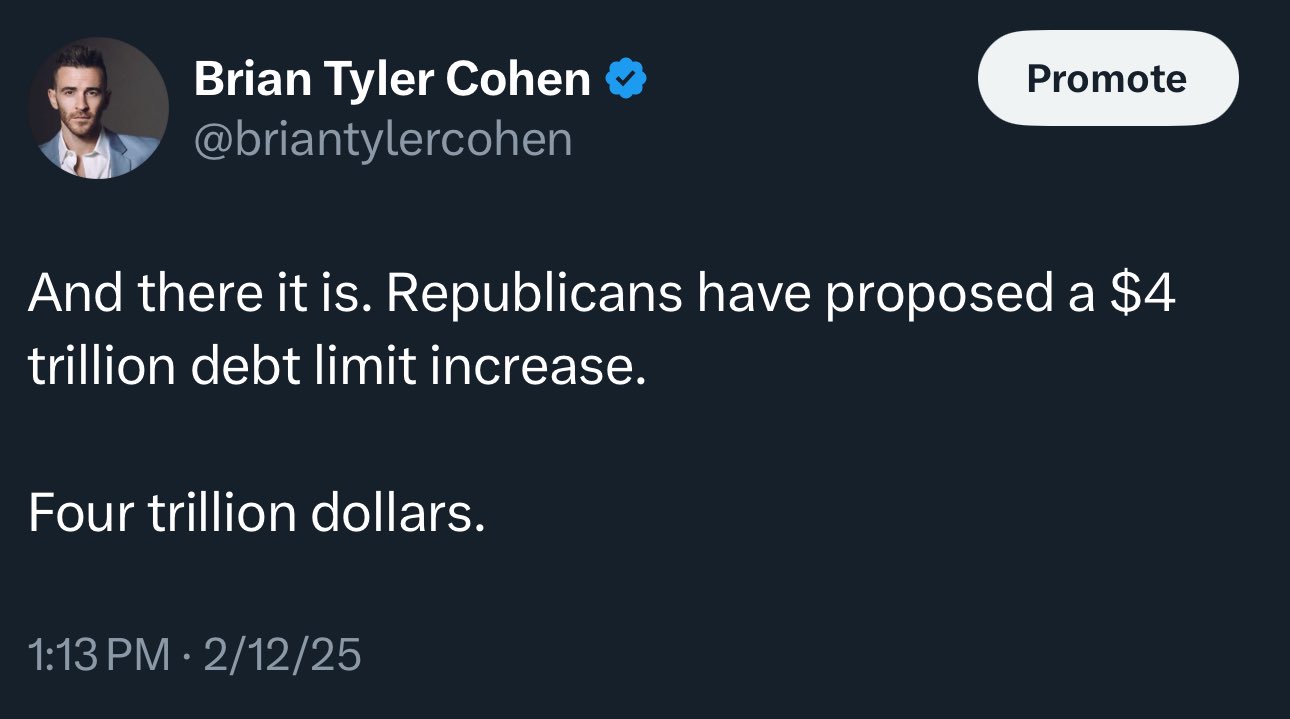This screenshot has width=1290, height=719.
Task: Click the "Four trillion dollars." line
Action: point(257,512)
